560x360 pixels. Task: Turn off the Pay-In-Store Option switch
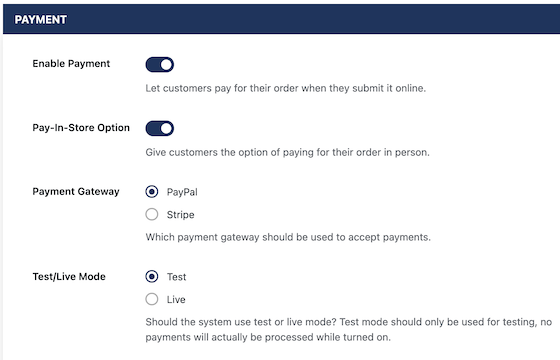(160, 129)
